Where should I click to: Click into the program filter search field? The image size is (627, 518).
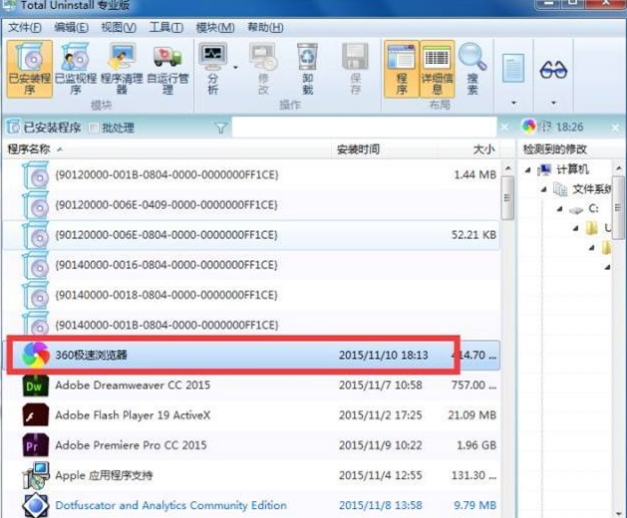(364, 127)
